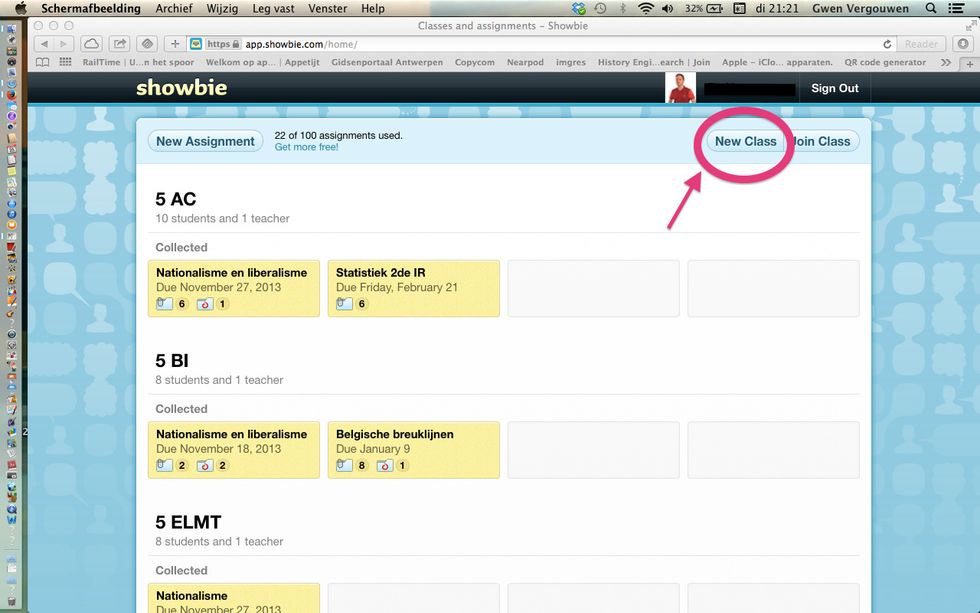Click the Safari back navigation arrow
The height and width of the screenshot is (613, 980).
42,44
